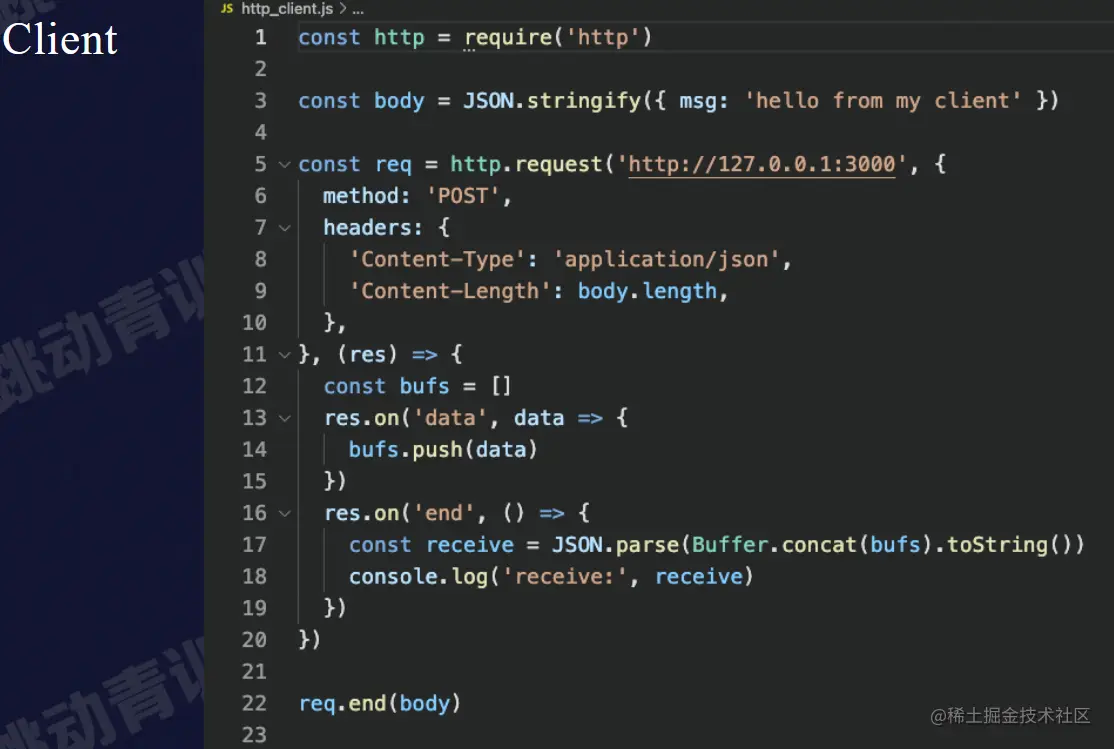Click console.log on line 18
This screenshot has height=749, width=1114.
[x=418, y=577]
